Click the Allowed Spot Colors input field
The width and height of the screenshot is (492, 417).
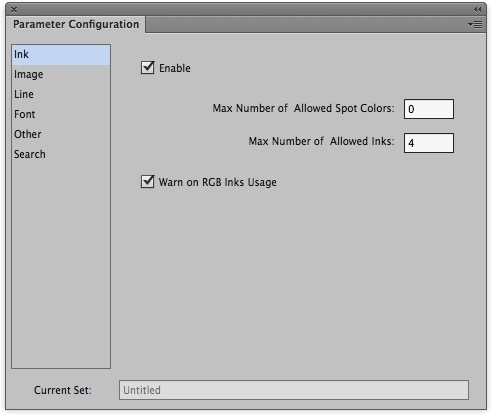click(x=429, y=109)
